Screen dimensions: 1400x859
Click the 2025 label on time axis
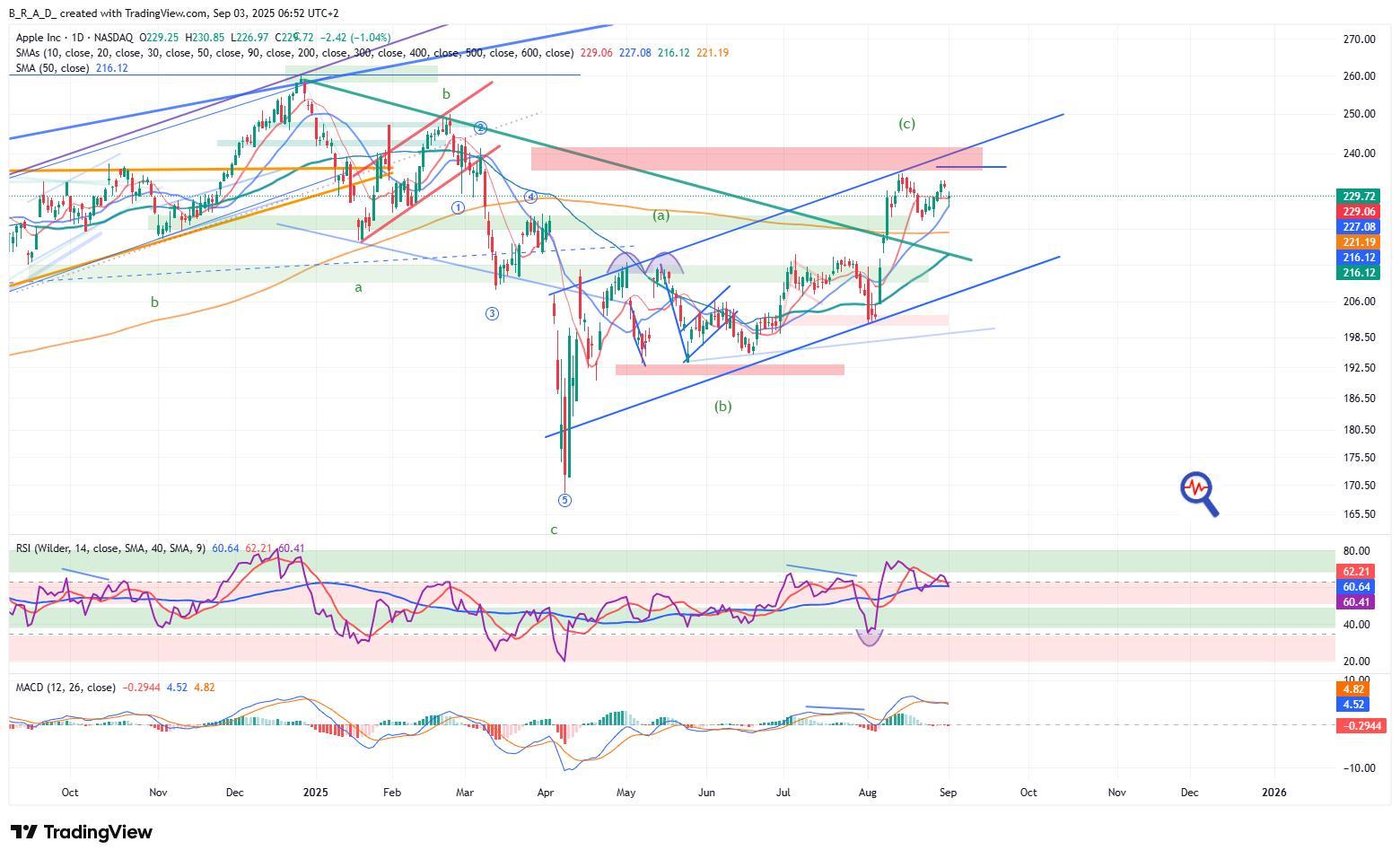[316, 793]
